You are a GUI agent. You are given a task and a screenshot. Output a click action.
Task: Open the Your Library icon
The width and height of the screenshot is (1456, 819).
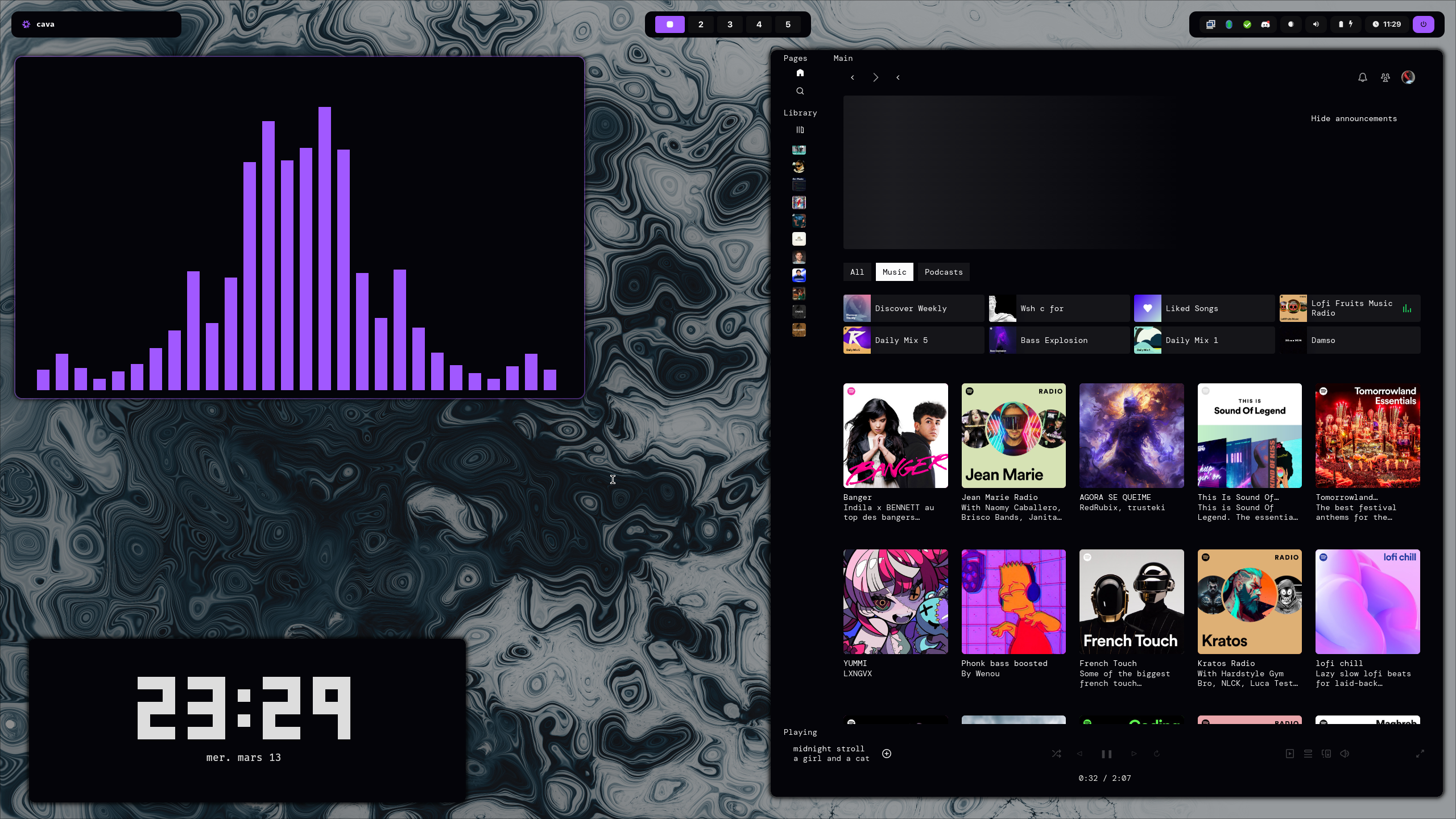click(800, 130)
